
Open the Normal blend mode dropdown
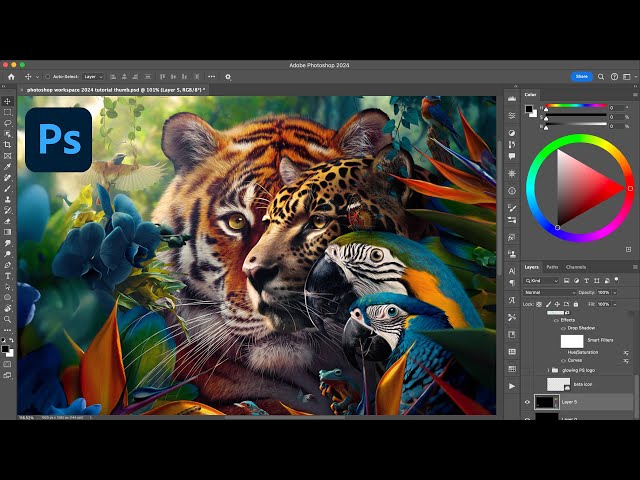click(548, 292)
